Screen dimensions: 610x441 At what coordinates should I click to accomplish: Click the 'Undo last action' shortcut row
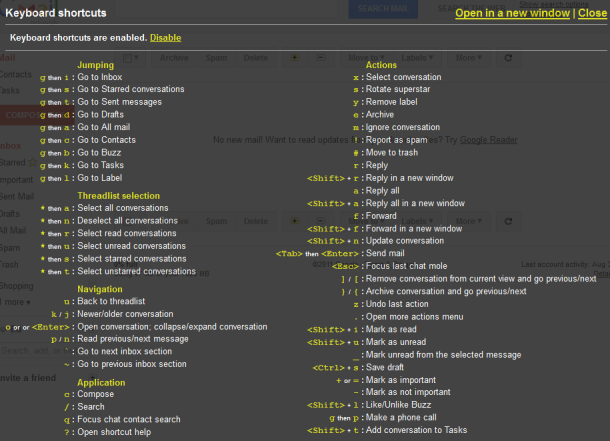[x=391, y=304]
